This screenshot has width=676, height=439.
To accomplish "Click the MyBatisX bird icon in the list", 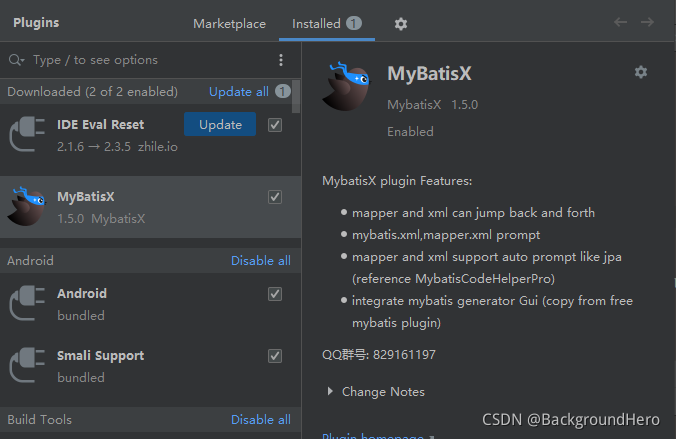I will pos(27,207).
